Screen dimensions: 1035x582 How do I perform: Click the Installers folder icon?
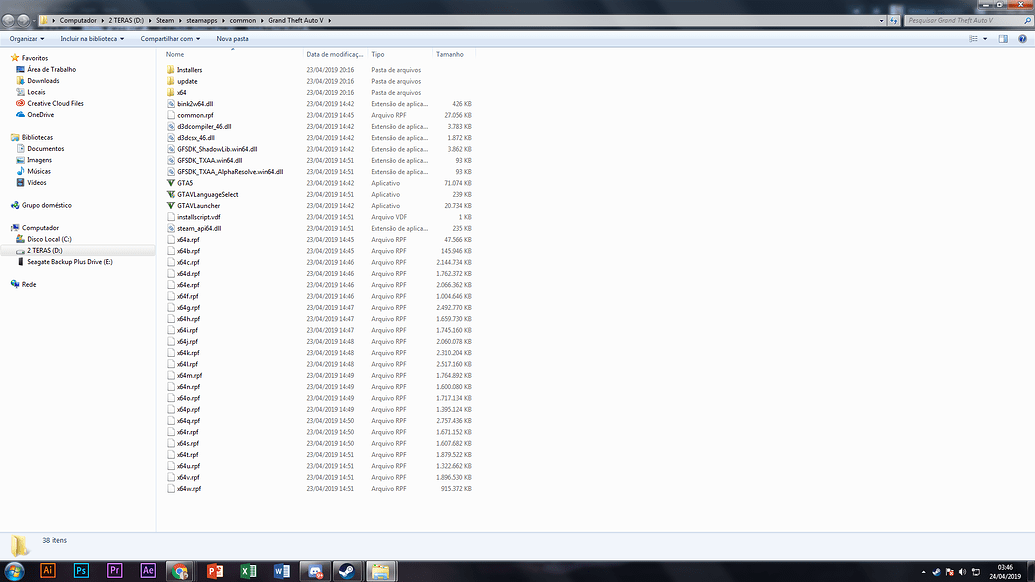pyautogui.click(x=170, y=70)
